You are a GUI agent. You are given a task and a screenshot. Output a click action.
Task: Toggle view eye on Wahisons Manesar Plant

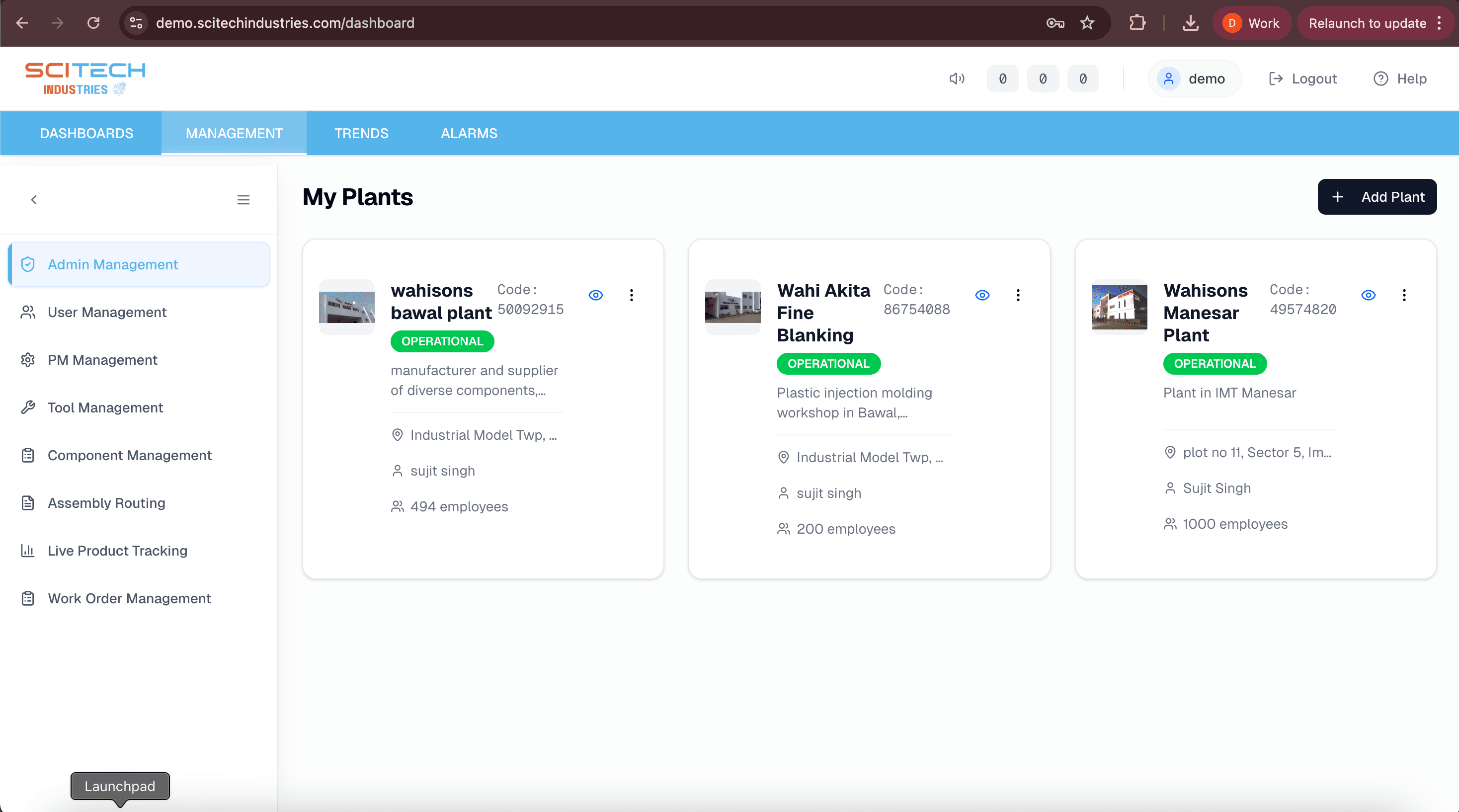1369,295
